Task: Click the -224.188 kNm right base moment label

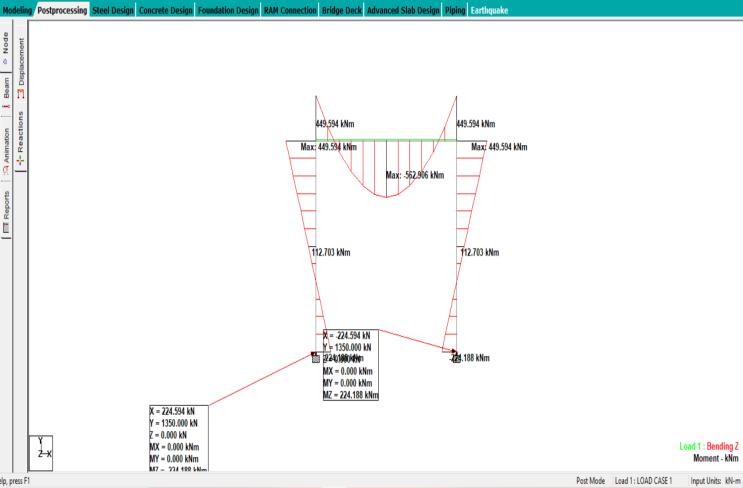Action: click(x=470, y=358)
